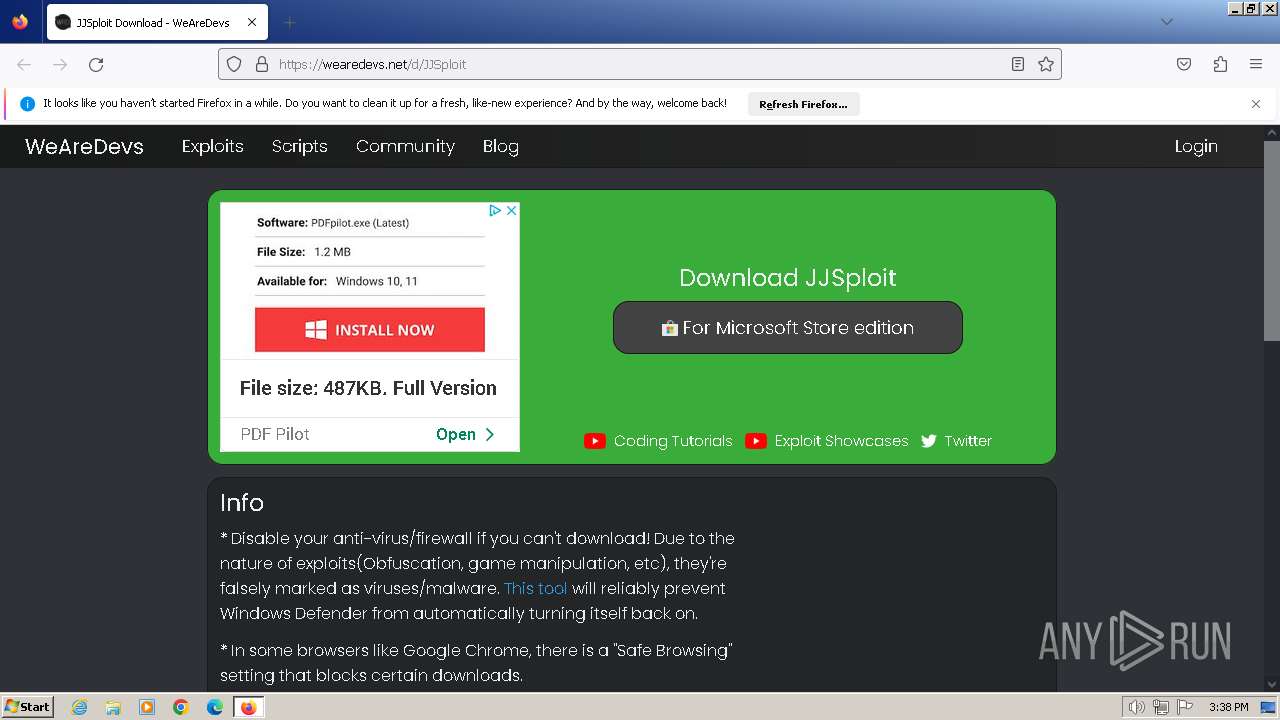Click the scrollbar down arrow
The image size is (1280, 720).
click(1271, 684)
